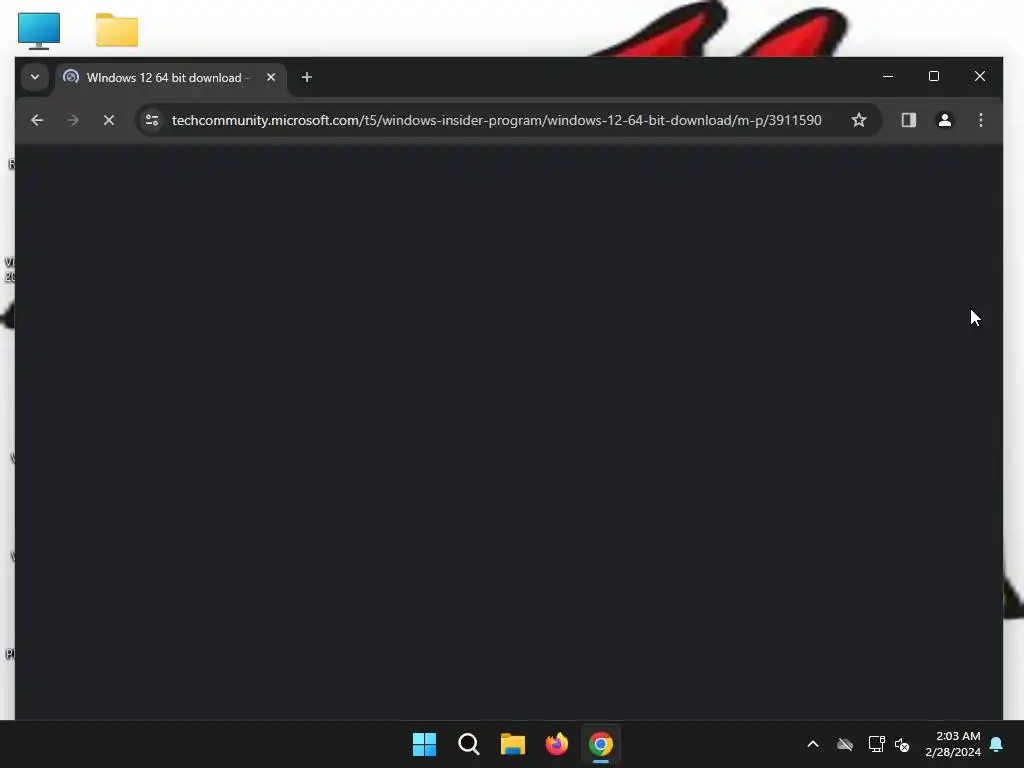Click the Chrome taskbar icon

tap(601, 744)
